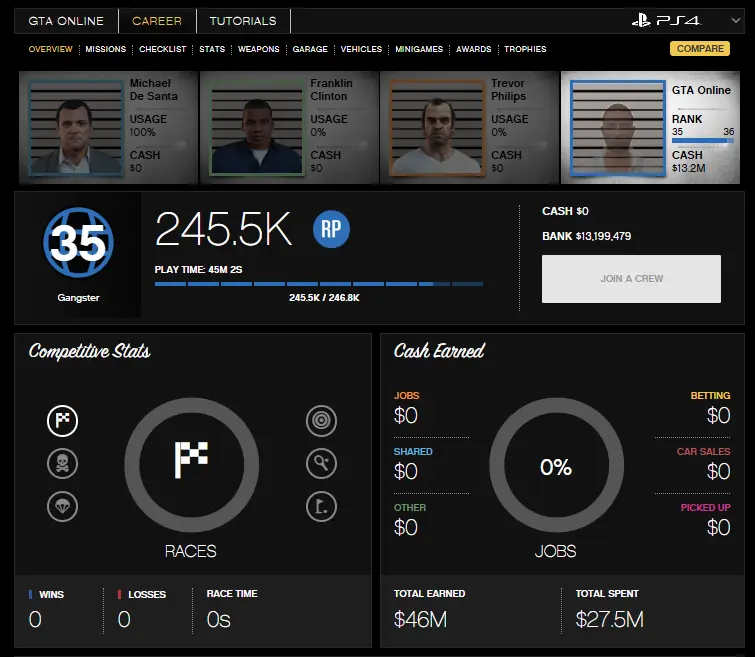The width and height of the screenshot is (755, 657).
Task: Switch to the GTA Online tab
Action: coord(66,21)
